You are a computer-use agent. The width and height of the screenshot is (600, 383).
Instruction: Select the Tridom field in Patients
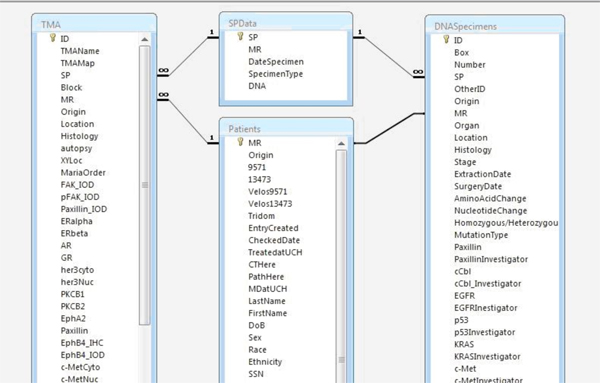(261, 216)
